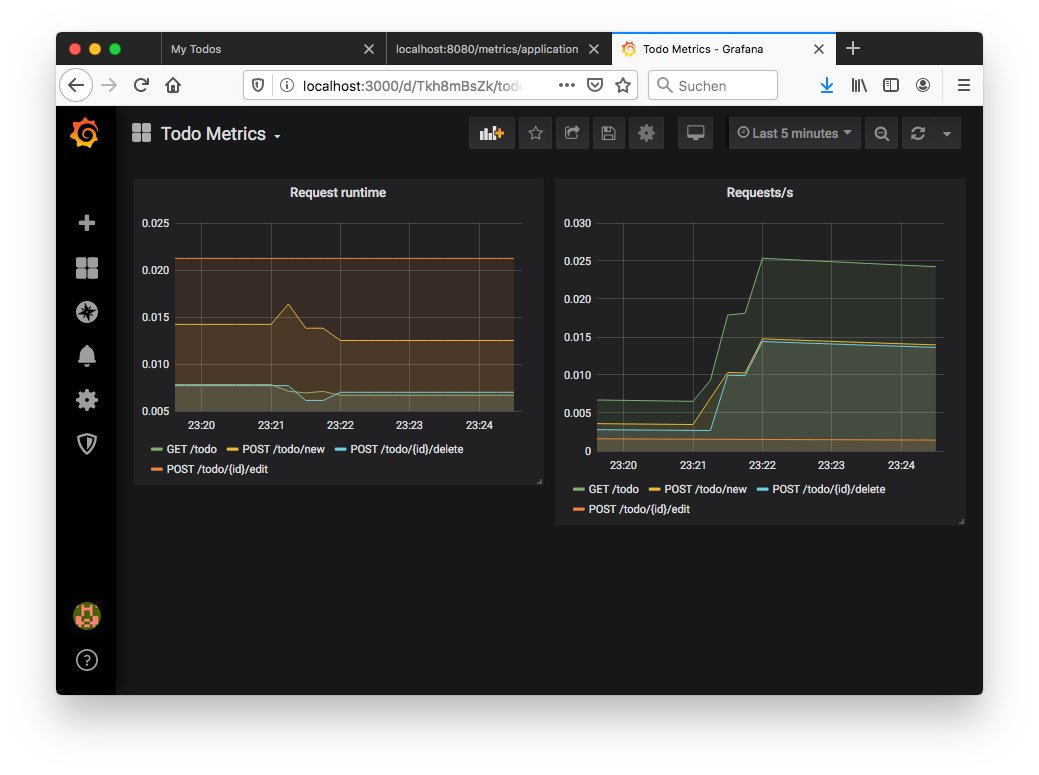Open the user avatar profile menu

click(87, 616)
